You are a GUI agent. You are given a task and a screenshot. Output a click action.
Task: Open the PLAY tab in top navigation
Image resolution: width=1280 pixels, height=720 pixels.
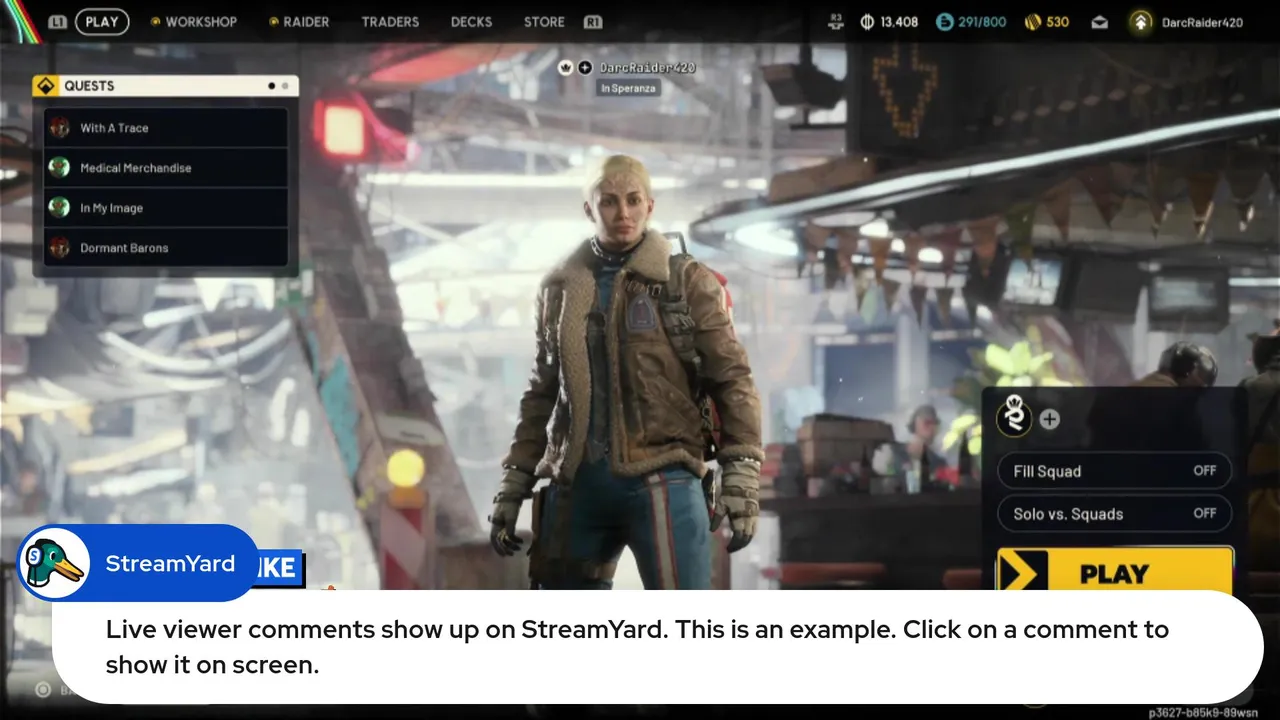(101, 21)
